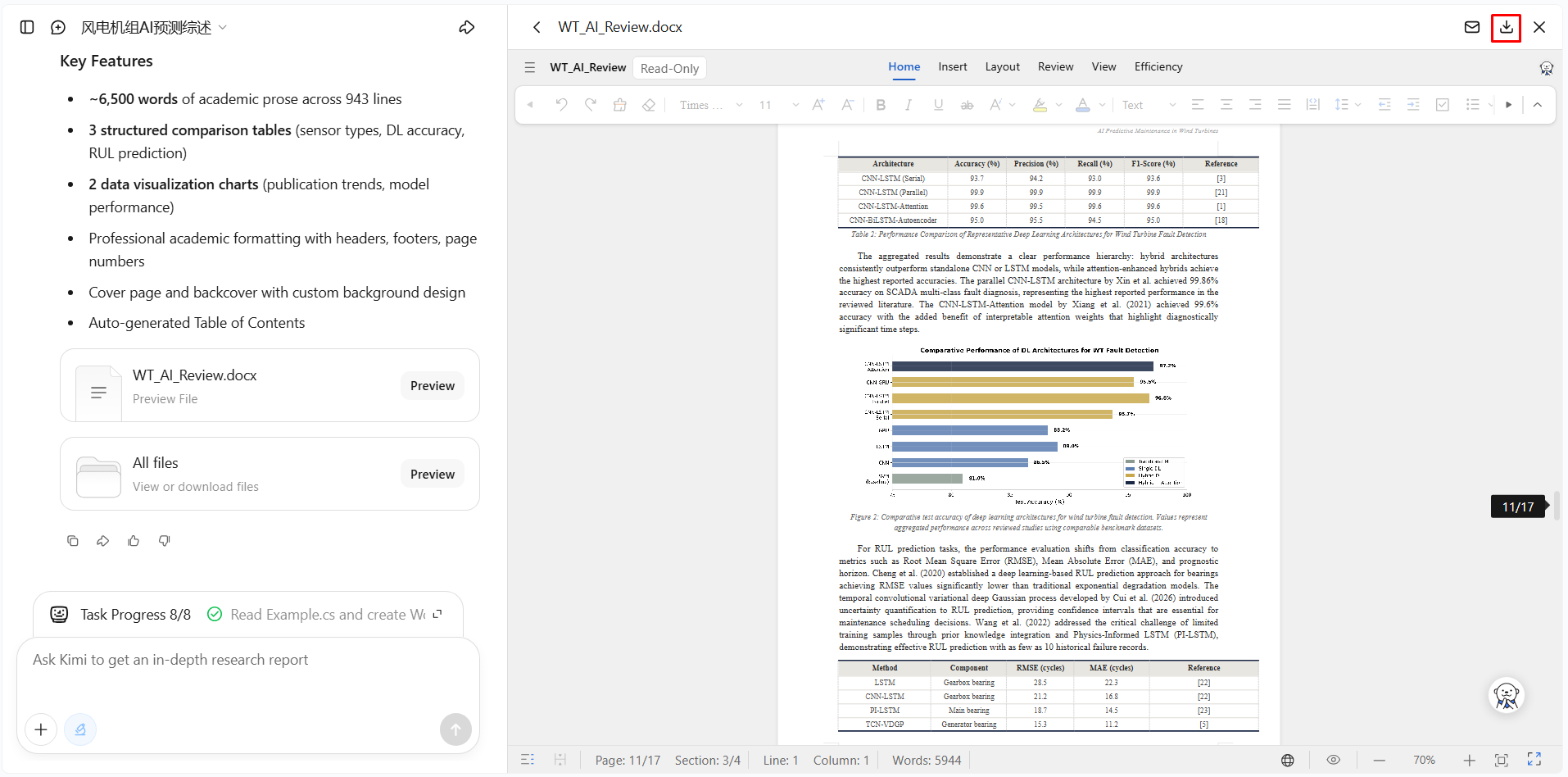The width and height of the screenshot is (1568, 777).
Task: Increase the font size
Action: pos(818,105)
